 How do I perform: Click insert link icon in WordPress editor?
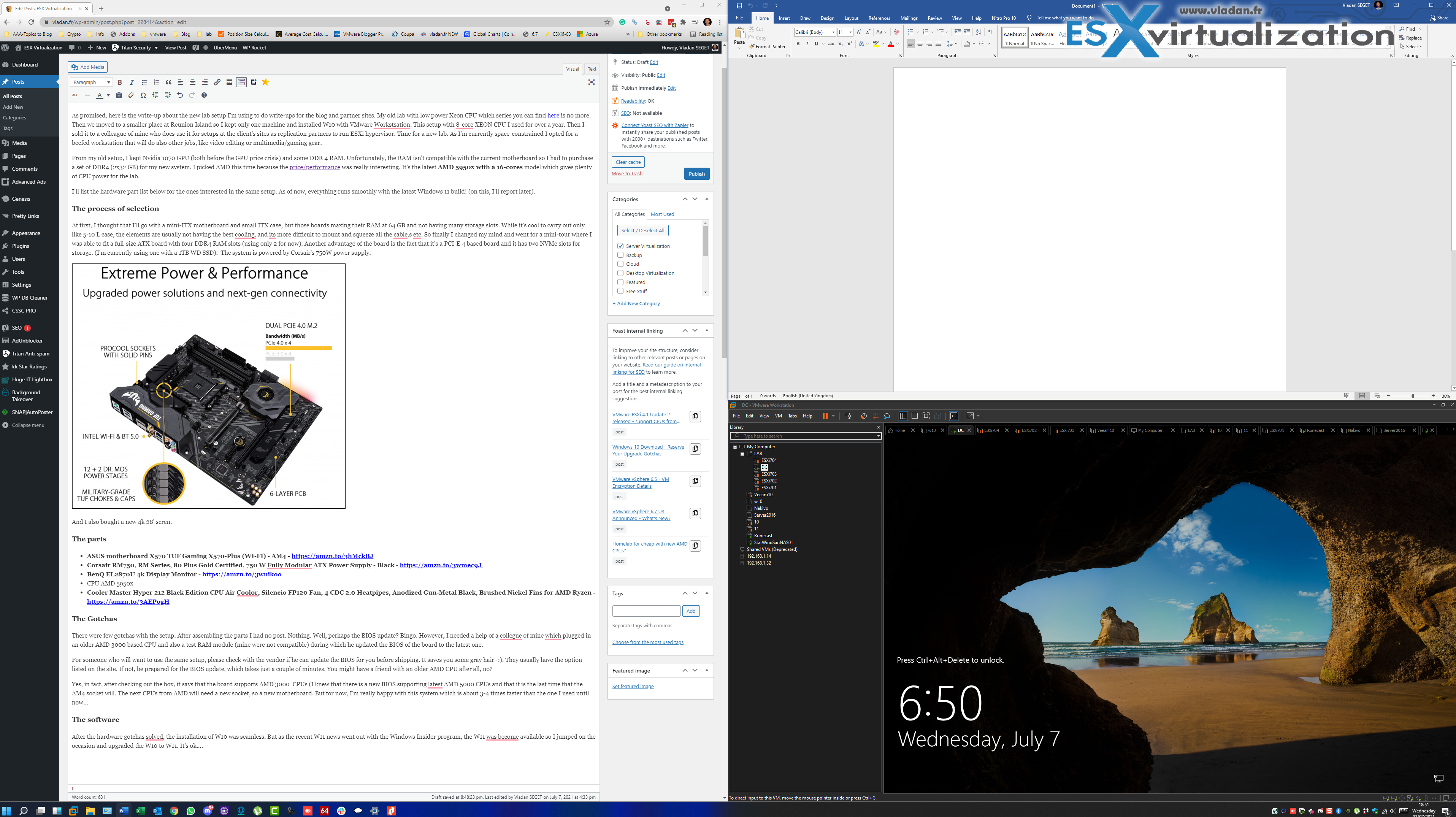point(217,82)
